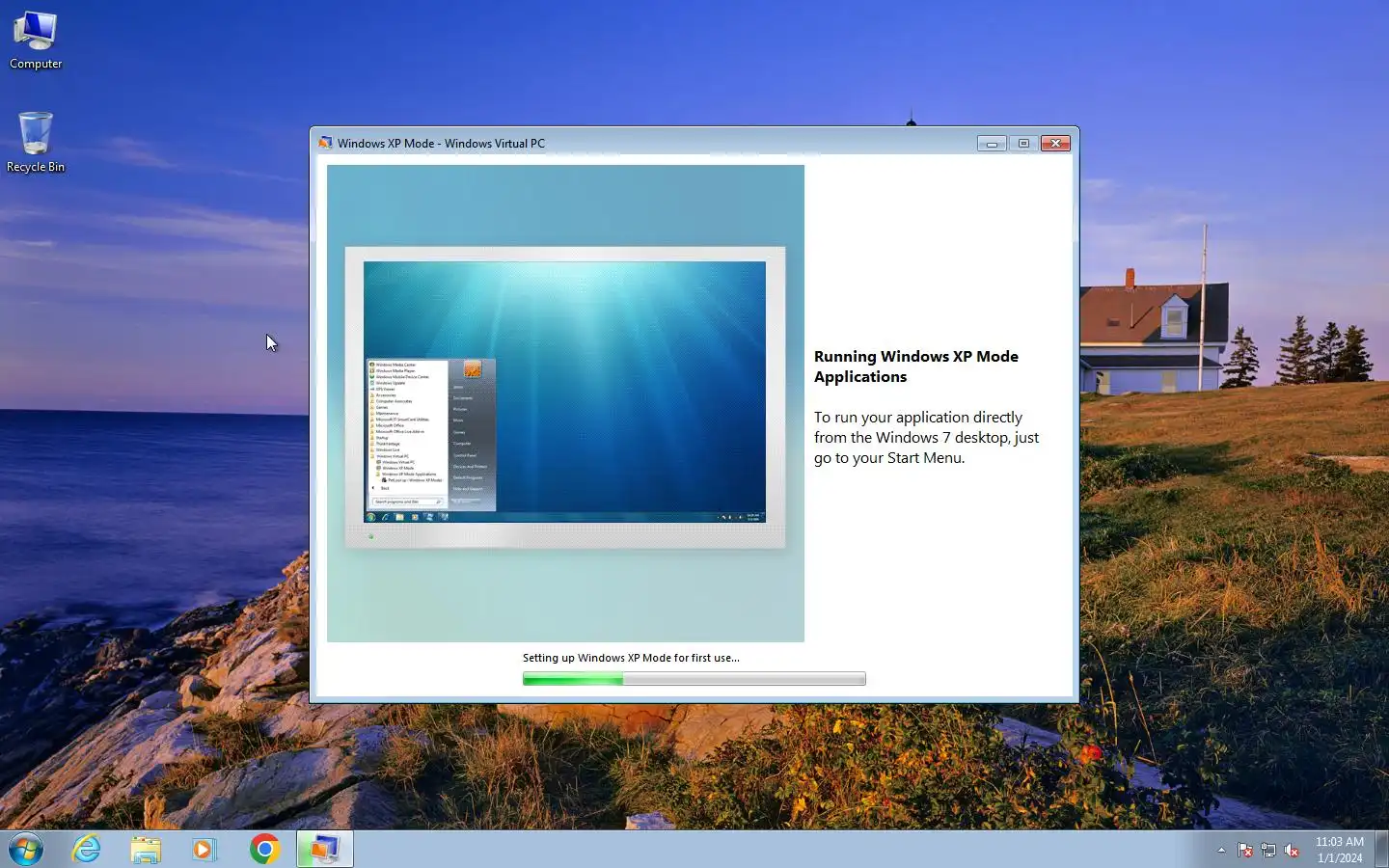
Task: Open Google Chrome from the taskbar
Action: coord(264,850)
